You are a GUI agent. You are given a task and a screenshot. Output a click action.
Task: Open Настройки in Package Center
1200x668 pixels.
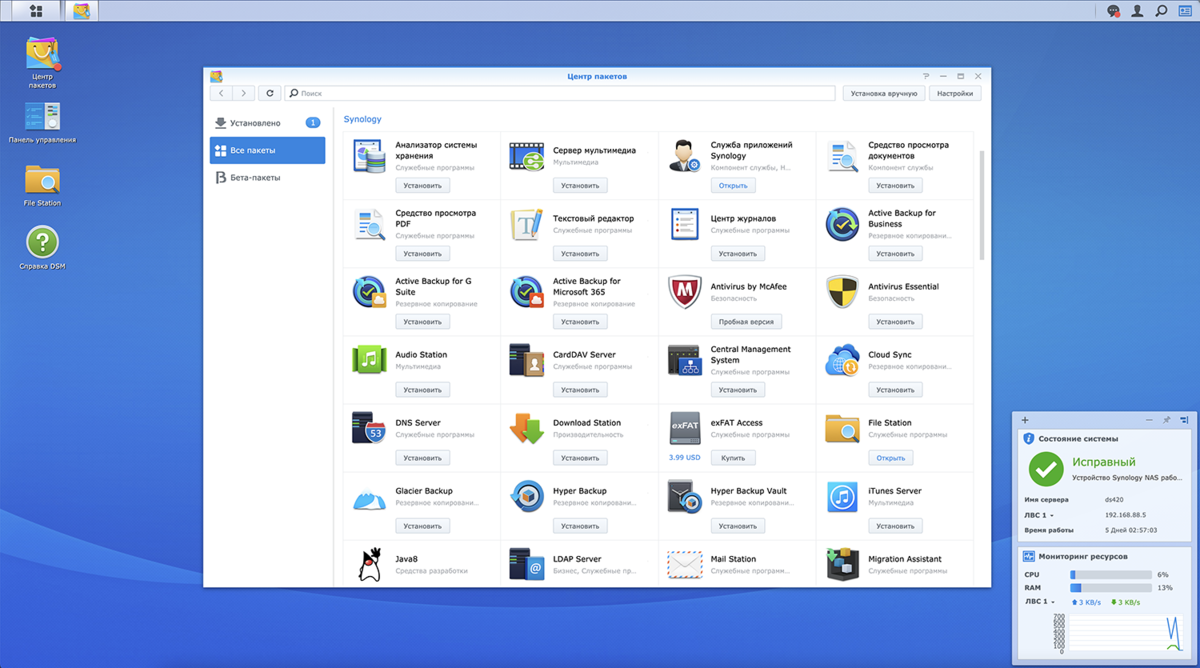tap(955, 93)
